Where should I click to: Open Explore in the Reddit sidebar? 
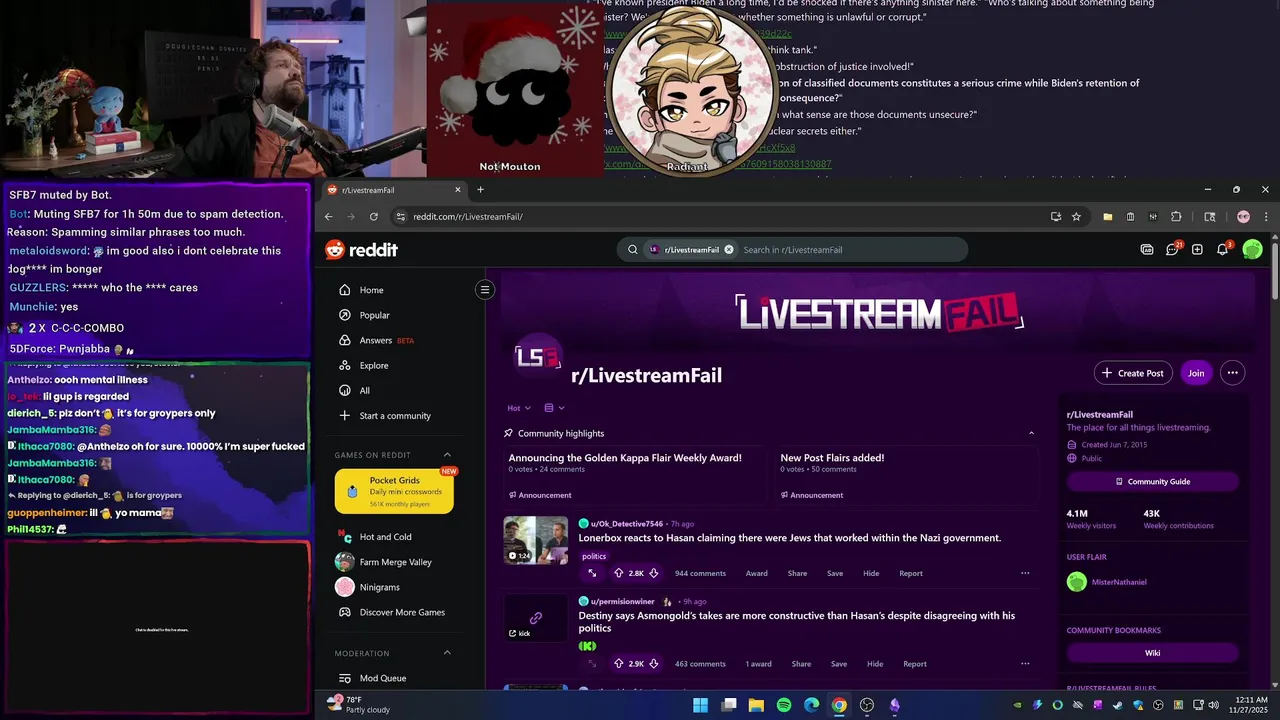tap(398, 365)
